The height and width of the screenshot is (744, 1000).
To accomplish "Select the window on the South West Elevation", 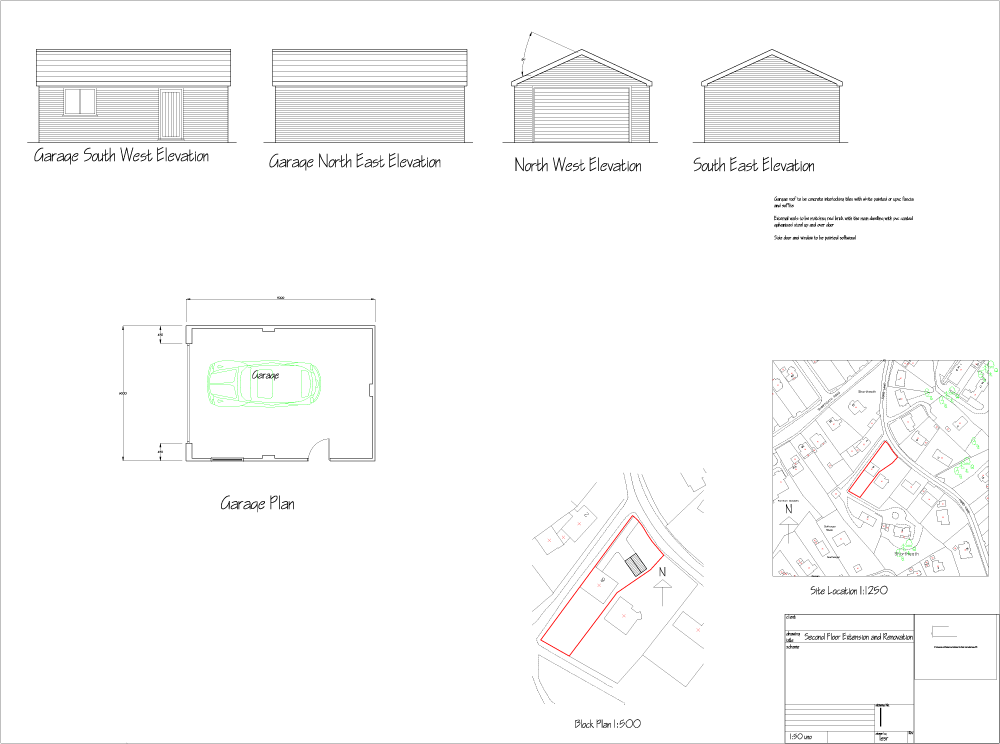I will click(x=80, y=102).
